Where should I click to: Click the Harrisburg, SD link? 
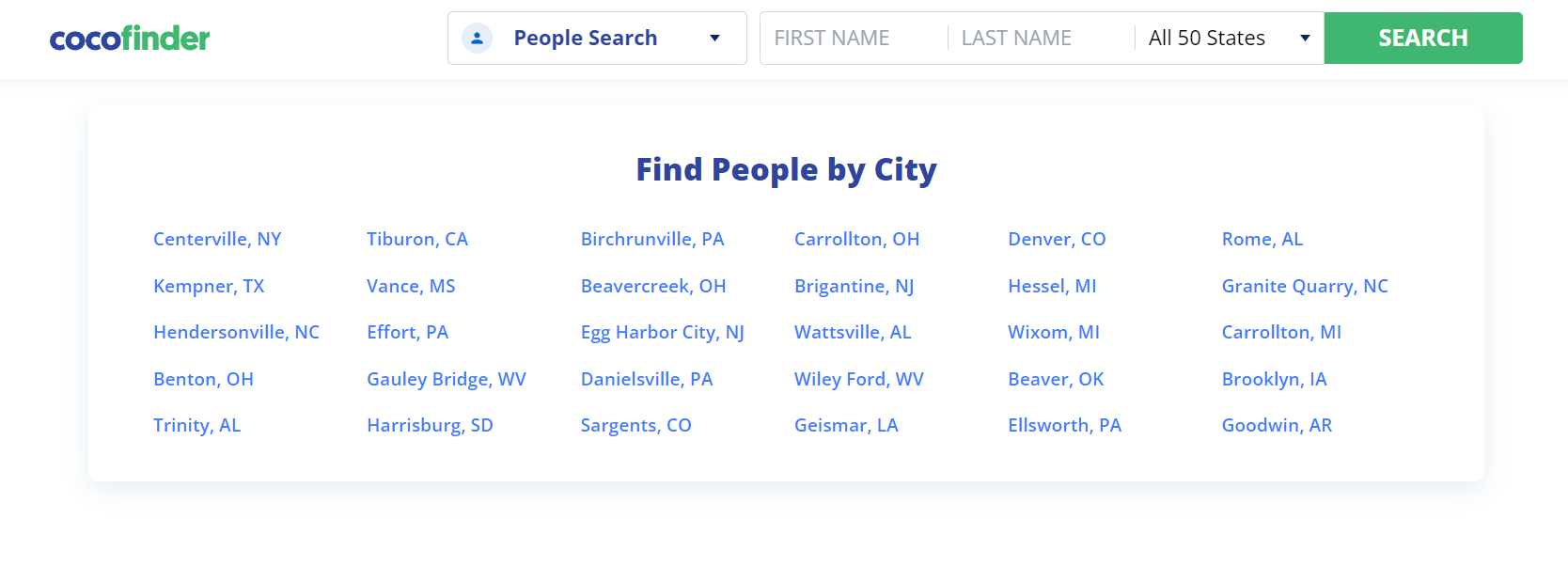[x=430, y=425]
